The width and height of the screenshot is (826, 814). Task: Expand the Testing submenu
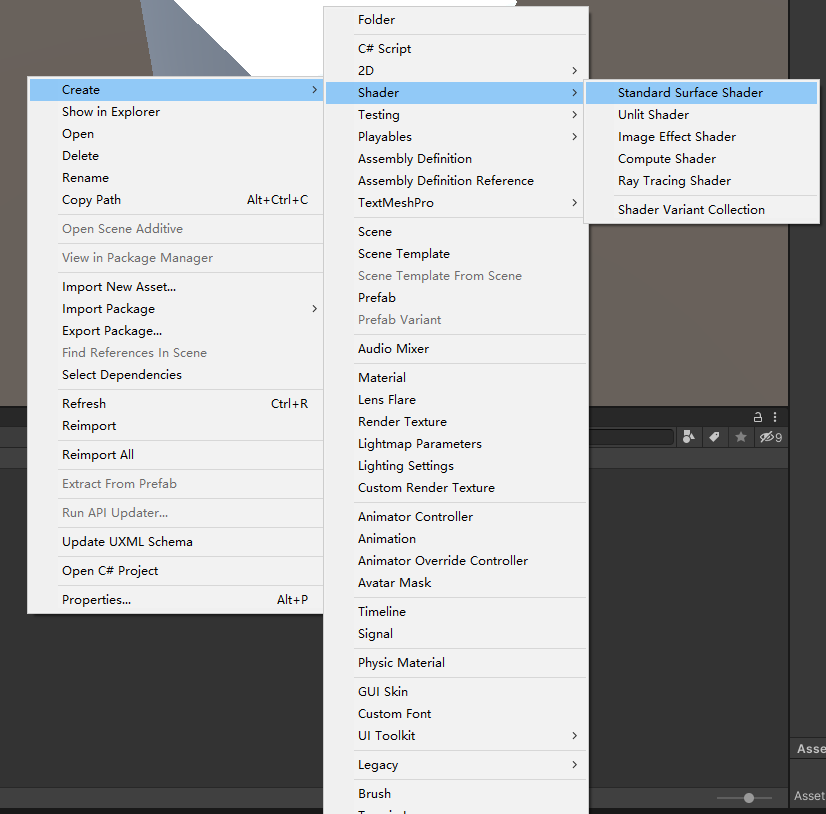click(456, 115)
